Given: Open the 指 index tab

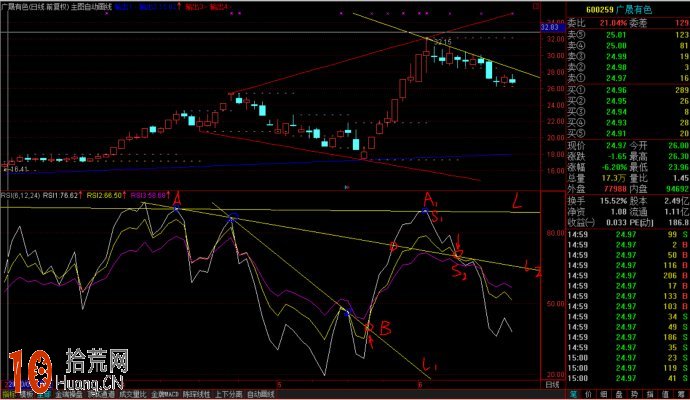Looking at the screenshot, I should click(x=650, y=394).
